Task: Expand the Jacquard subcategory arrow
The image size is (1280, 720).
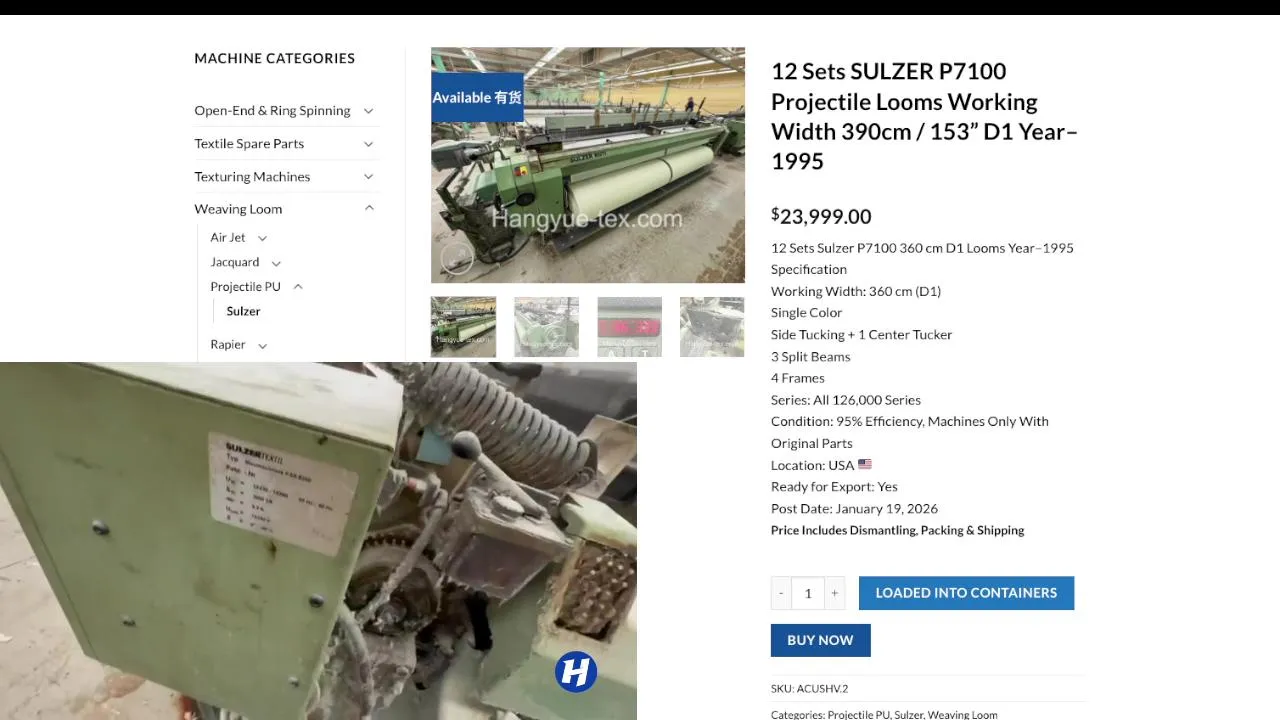Action: pos(276,263)
